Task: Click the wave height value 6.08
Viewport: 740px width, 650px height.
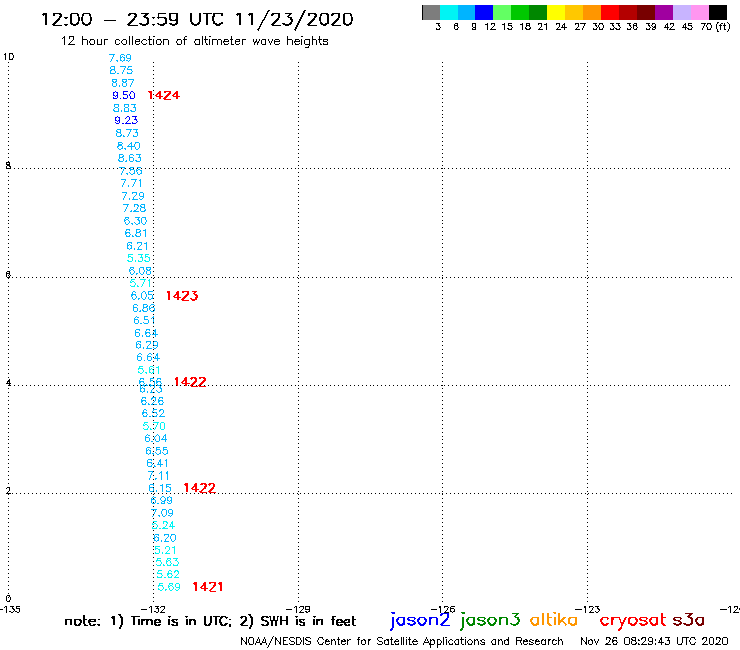Action: [140, 271]
